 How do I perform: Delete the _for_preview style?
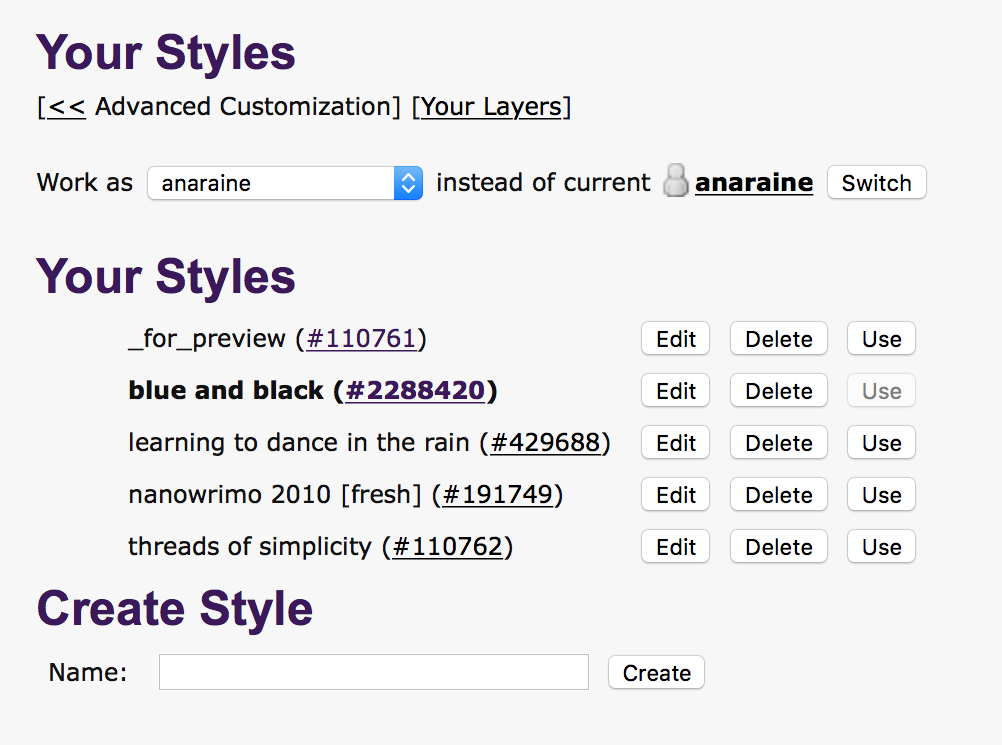point(778,339)
